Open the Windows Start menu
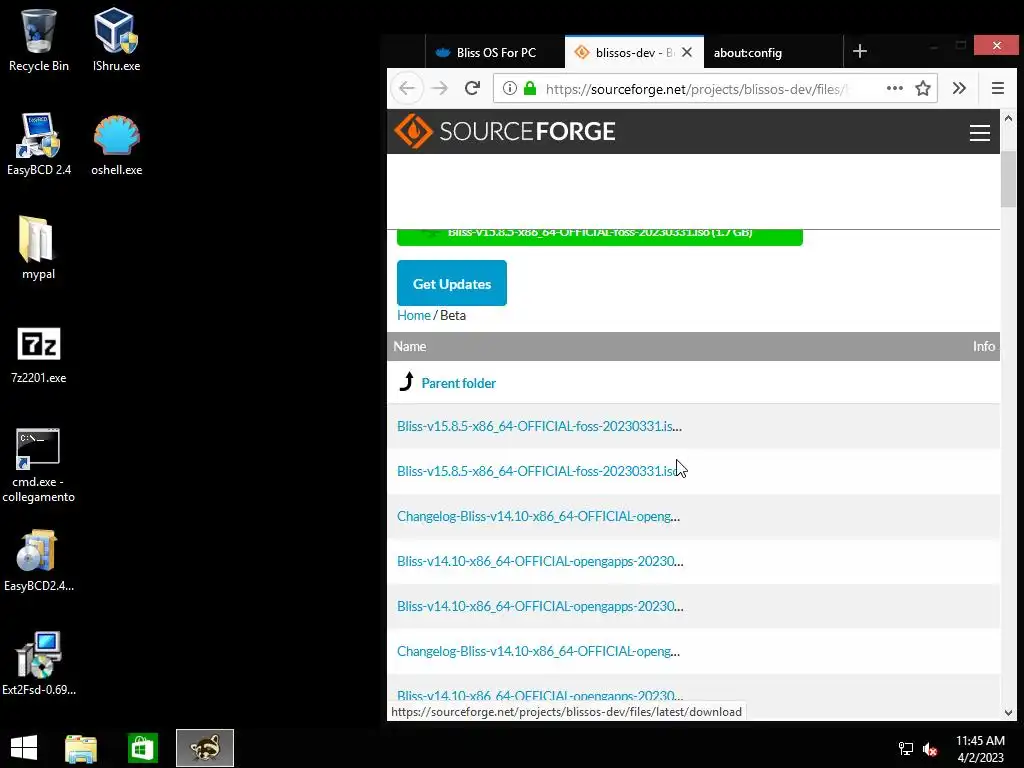This screenshot has height=768, width=1024. coord(24,748)
